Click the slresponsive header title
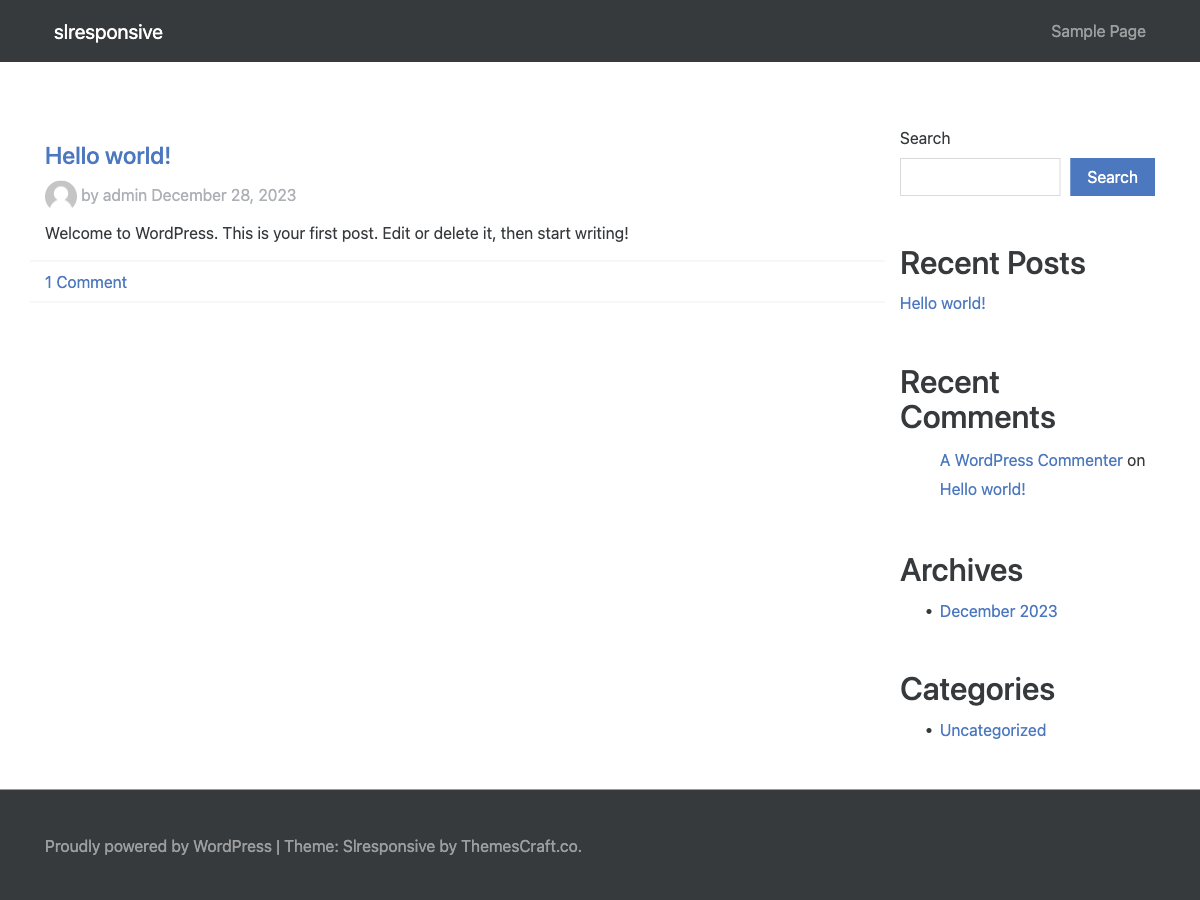 tap(108, 31)
